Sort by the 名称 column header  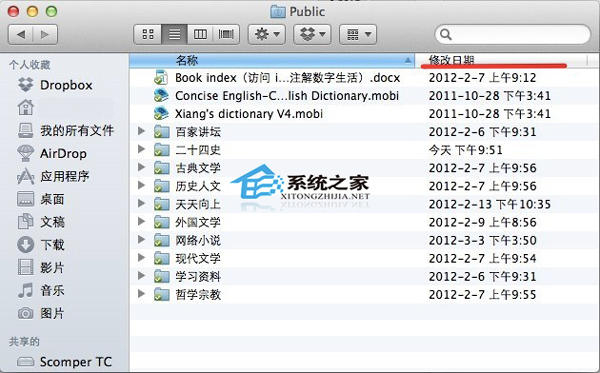point(272,60)
